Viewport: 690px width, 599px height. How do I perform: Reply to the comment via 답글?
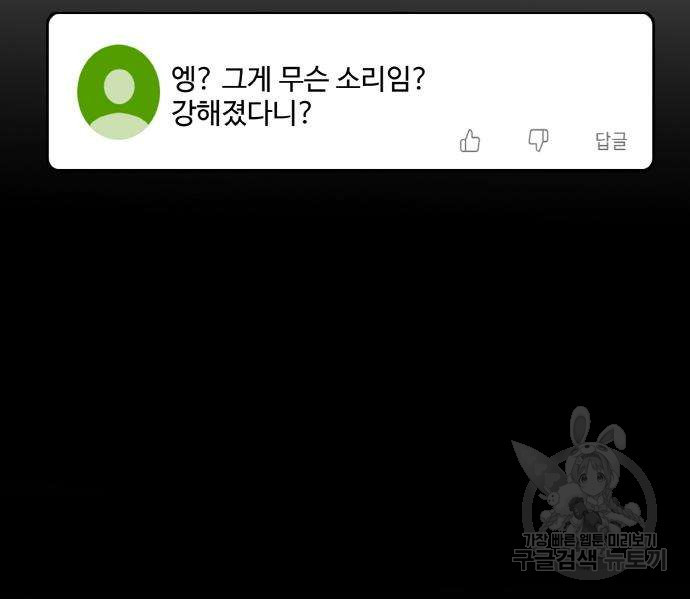[x=611, y=141]
